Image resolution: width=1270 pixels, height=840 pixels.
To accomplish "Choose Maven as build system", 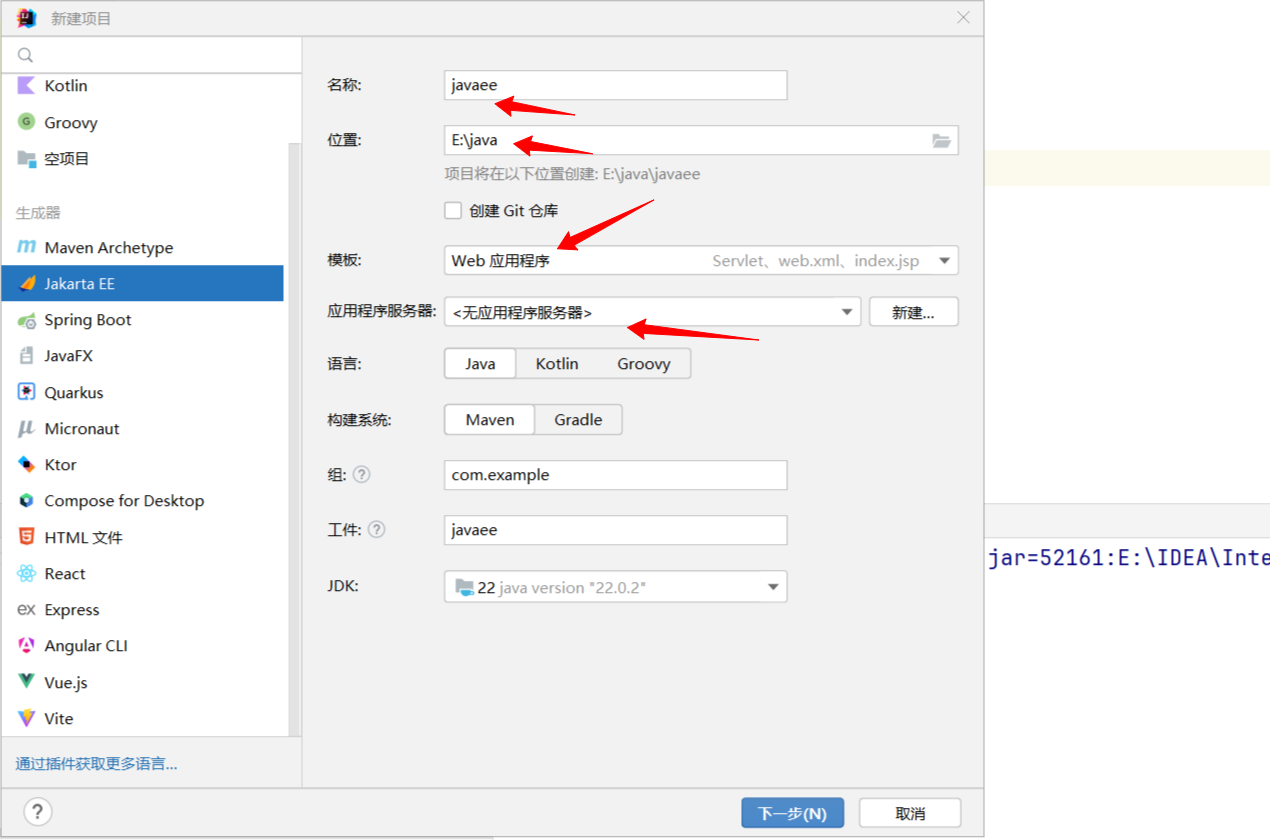I will [490, 420].
